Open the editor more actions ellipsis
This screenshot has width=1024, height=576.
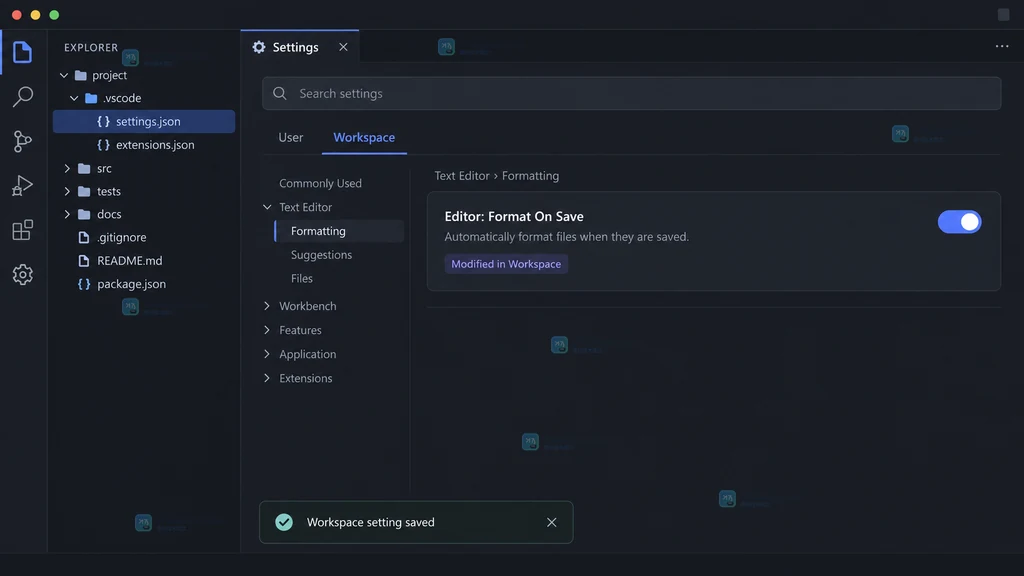[1002, 46]
